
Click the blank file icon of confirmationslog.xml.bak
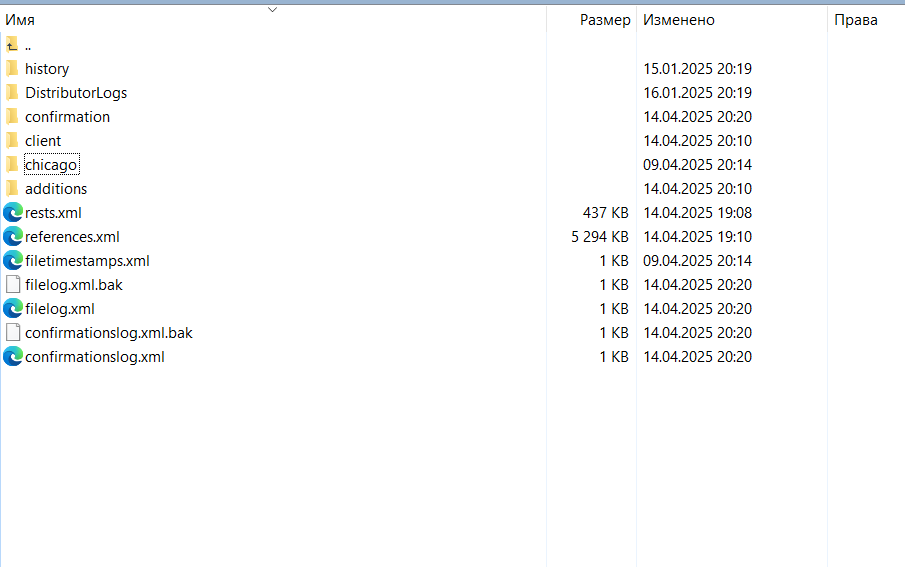click(13, 333)
